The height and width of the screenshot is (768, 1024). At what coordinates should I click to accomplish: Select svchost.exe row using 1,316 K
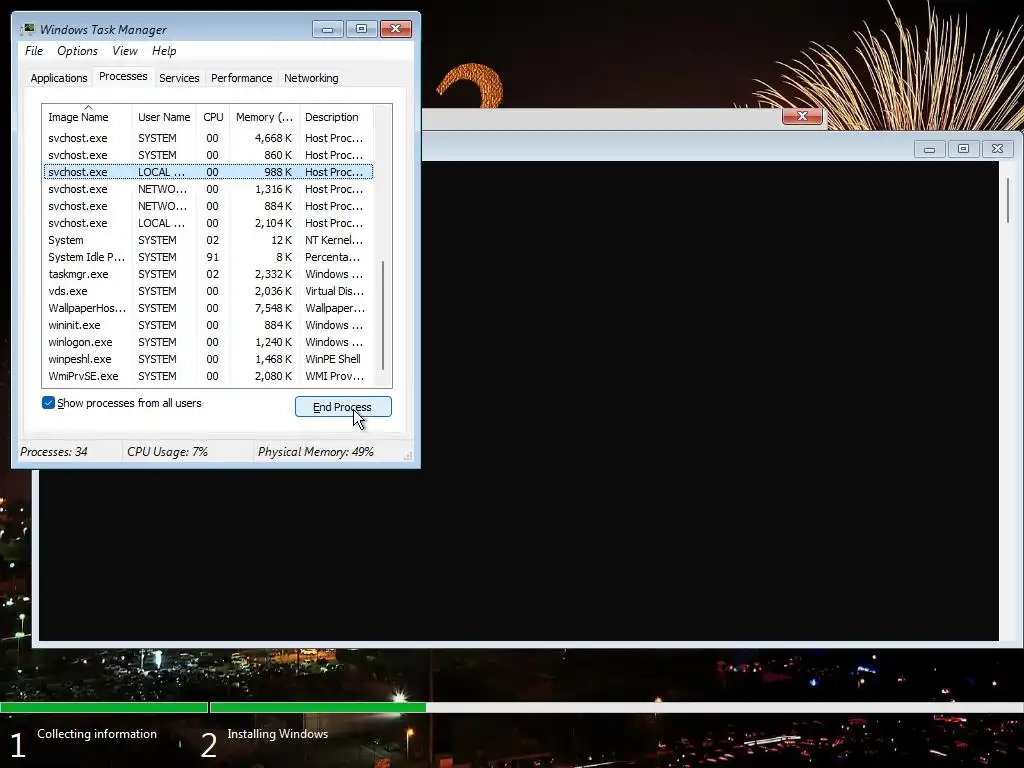coord(208,189)
